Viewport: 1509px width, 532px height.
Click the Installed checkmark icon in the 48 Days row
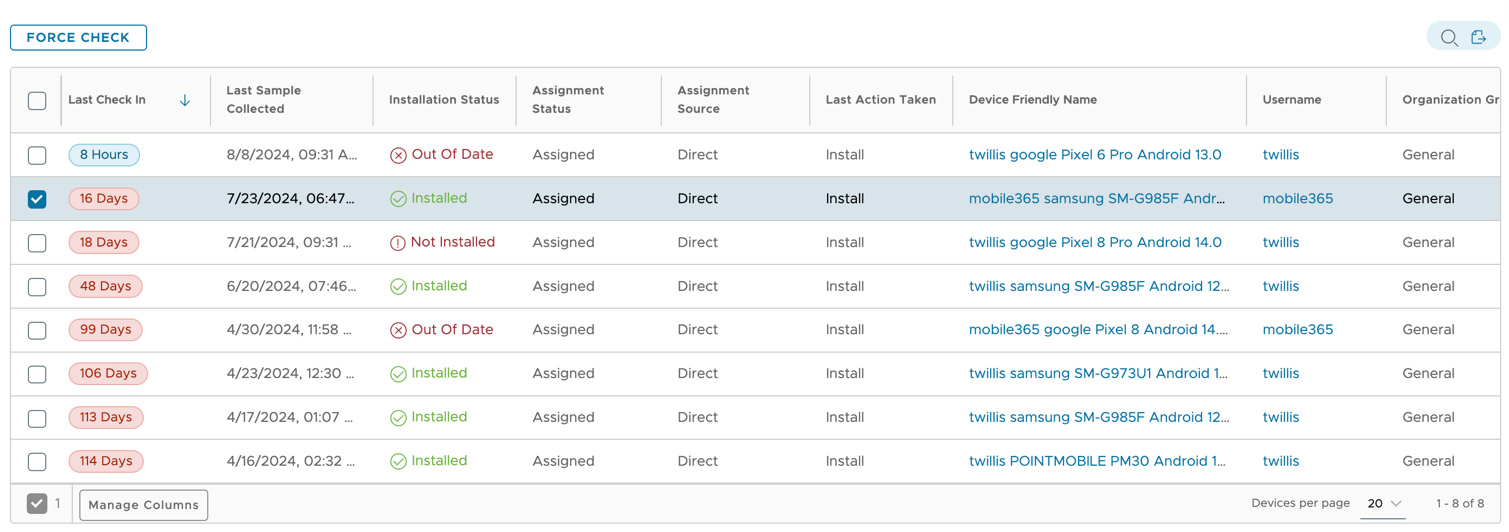(x=398, y=287)
